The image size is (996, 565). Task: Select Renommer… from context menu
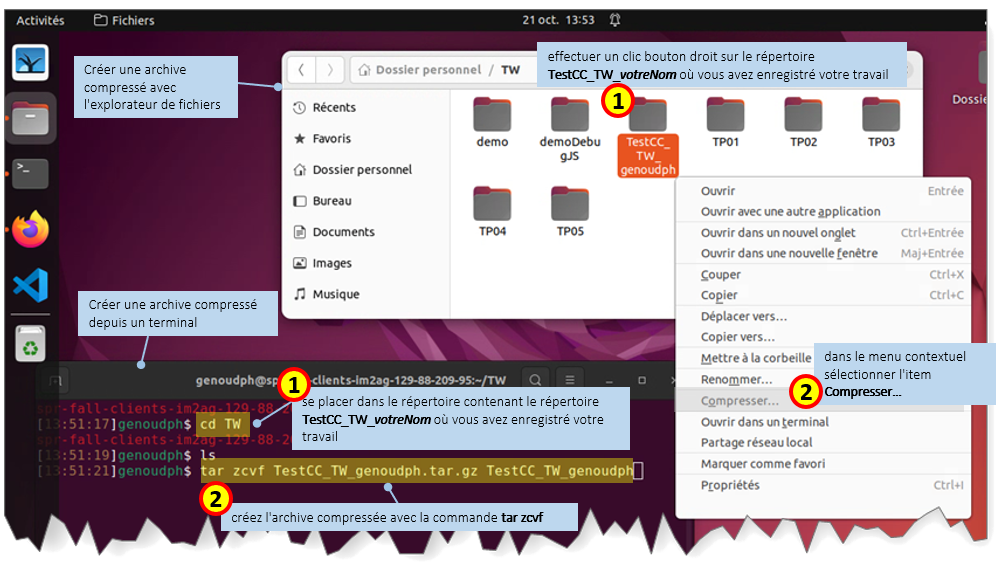pos(736,380)
